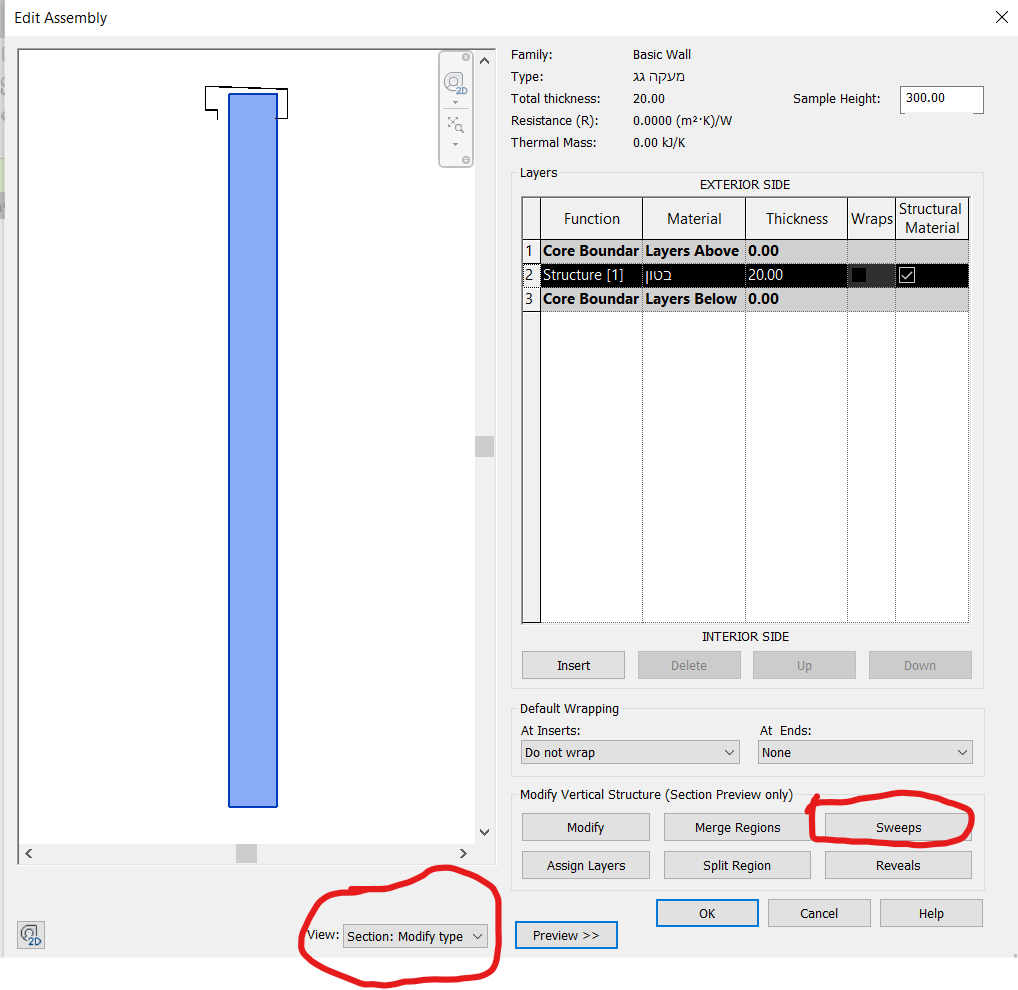Click the preview vertical scrollbar down arrow
The height and width of the screenshot is (990, 1018).
tap(484, 832)
